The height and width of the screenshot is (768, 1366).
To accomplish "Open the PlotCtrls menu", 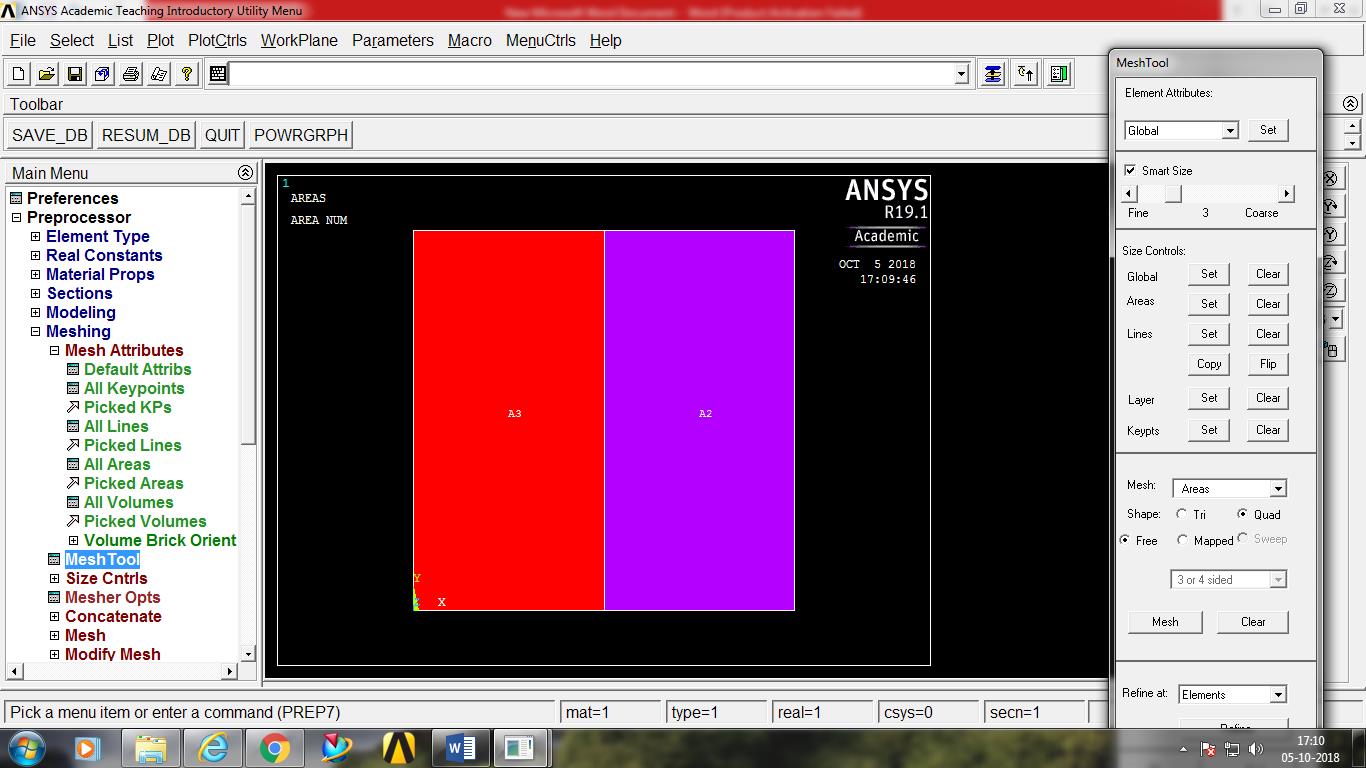I will point(217,40).
